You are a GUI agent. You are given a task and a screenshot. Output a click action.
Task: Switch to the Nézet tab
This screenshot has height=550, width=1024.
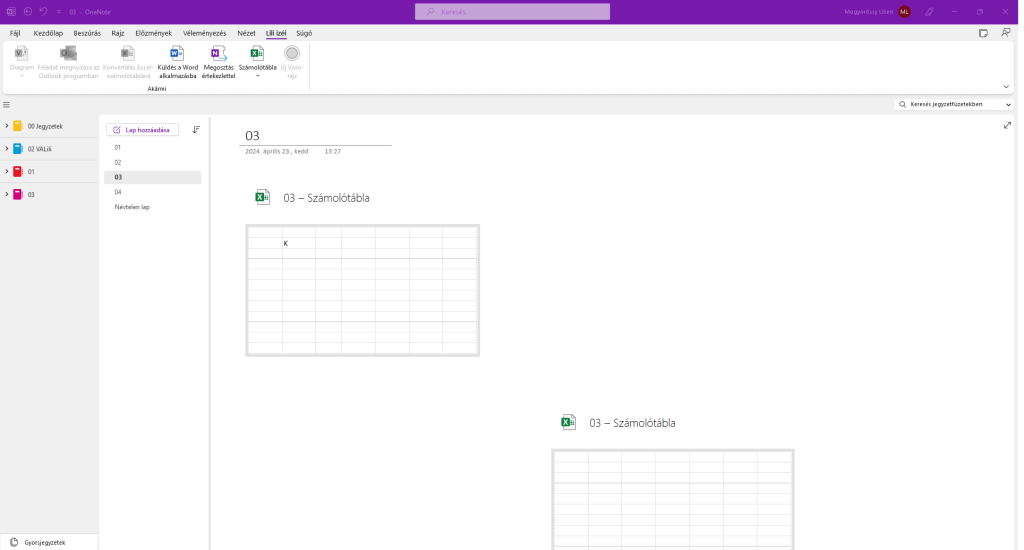[246, 33]
